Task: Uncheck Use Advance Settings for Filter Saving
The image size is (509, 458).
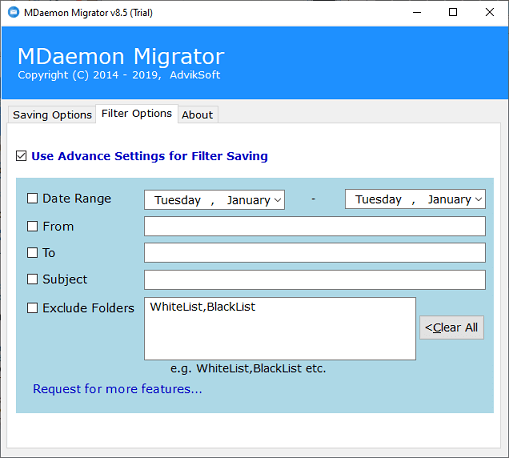Action: click(x=21, y=156)
